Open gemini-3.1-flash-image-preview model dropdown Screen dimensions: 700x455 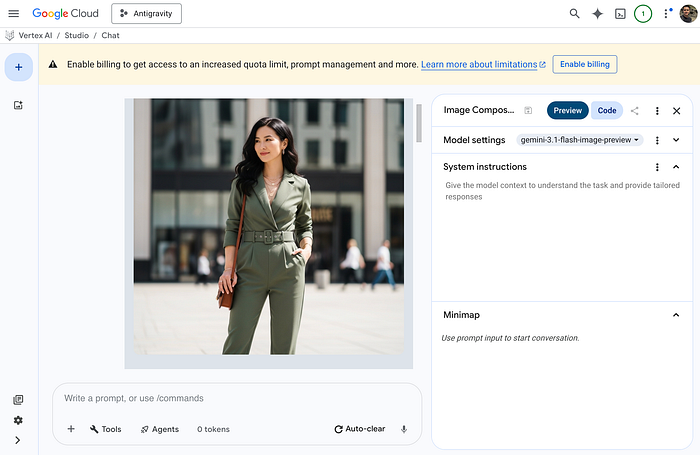click(x=579, y=140)
